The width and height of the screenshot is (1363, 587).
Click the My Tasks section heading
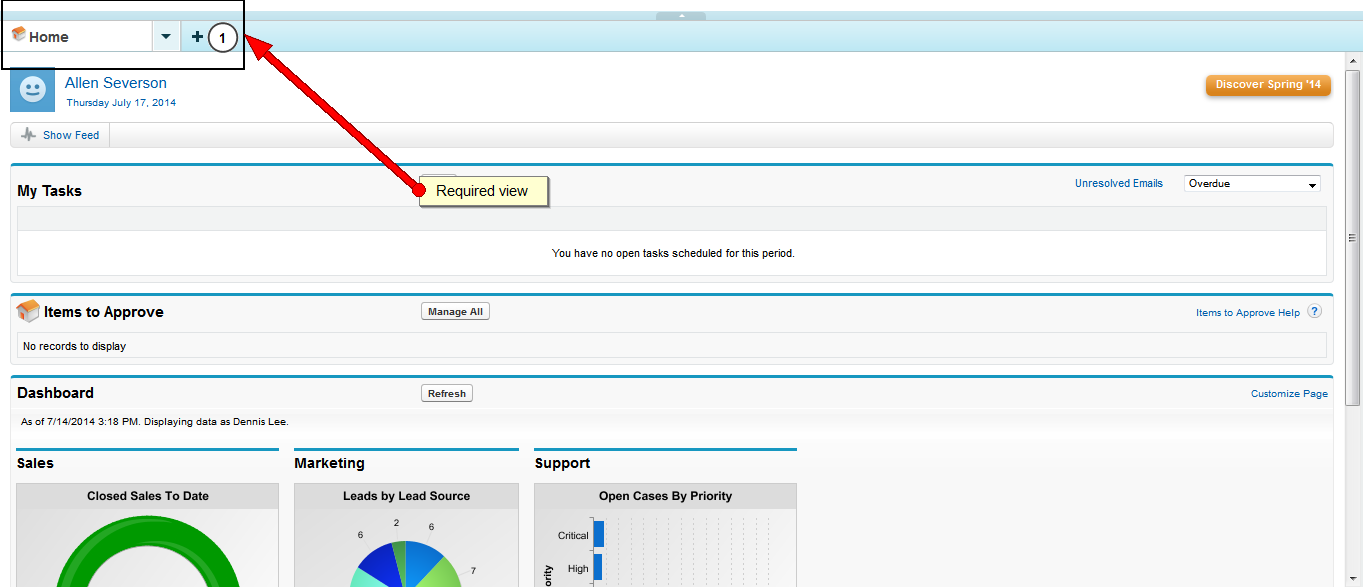click(50, 191)
